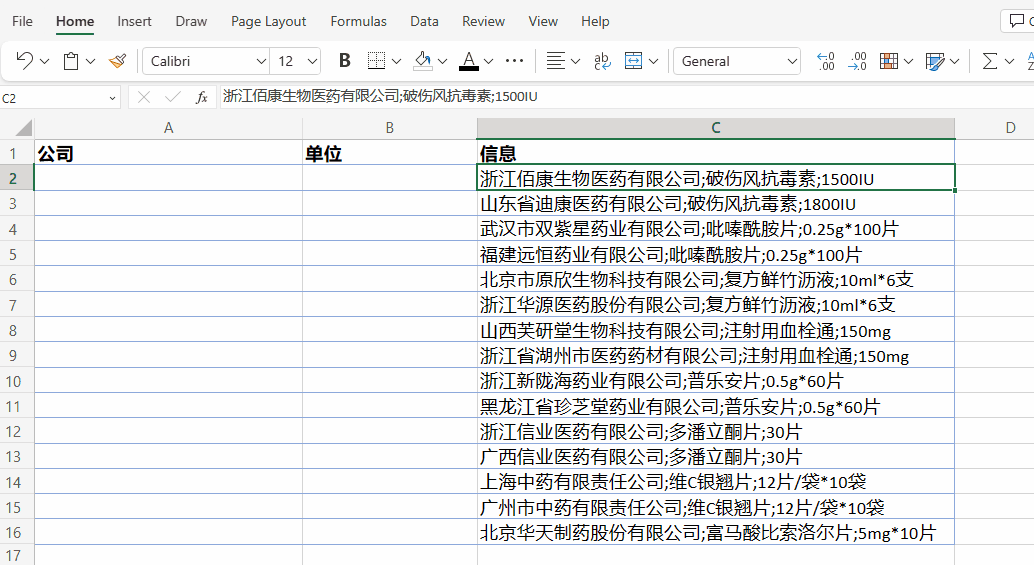Click the AutoSum sigma icon
Viewport: 1034px width, 565px height.
point(989,61)
